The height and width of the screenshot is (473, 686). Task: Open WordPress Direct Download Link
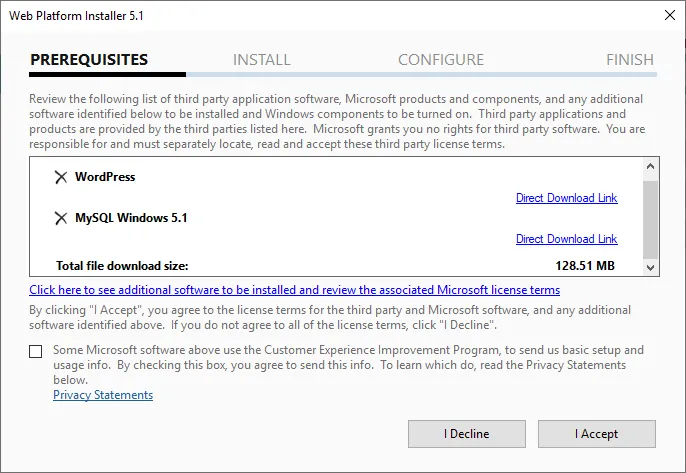click(x=566, y=198)
